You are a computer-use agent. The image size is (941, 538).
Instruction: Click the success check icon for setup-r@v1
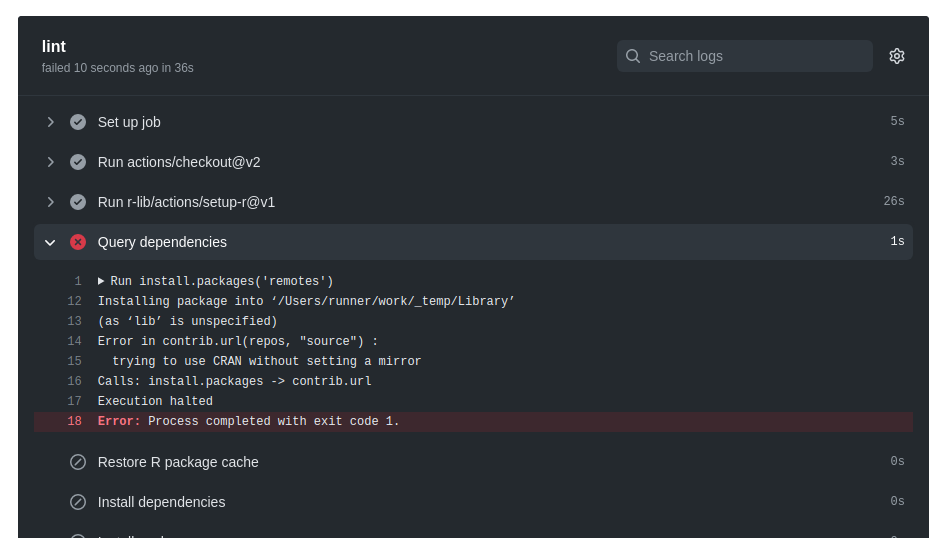click(78, 202)
